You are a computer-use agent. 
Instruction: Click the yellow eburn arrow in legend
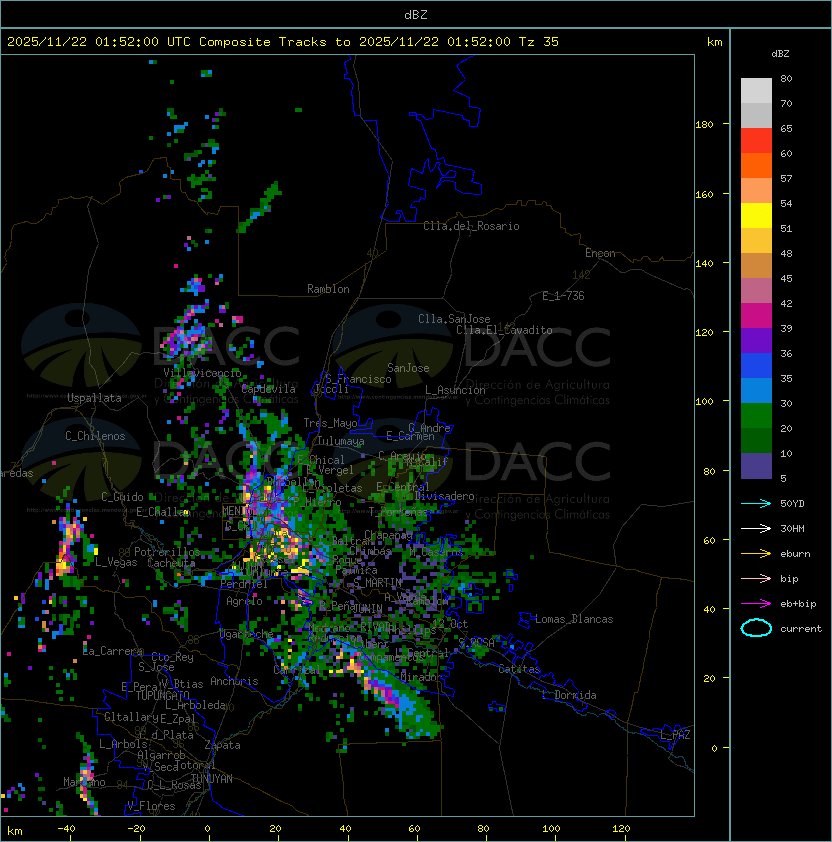[756, 553]
